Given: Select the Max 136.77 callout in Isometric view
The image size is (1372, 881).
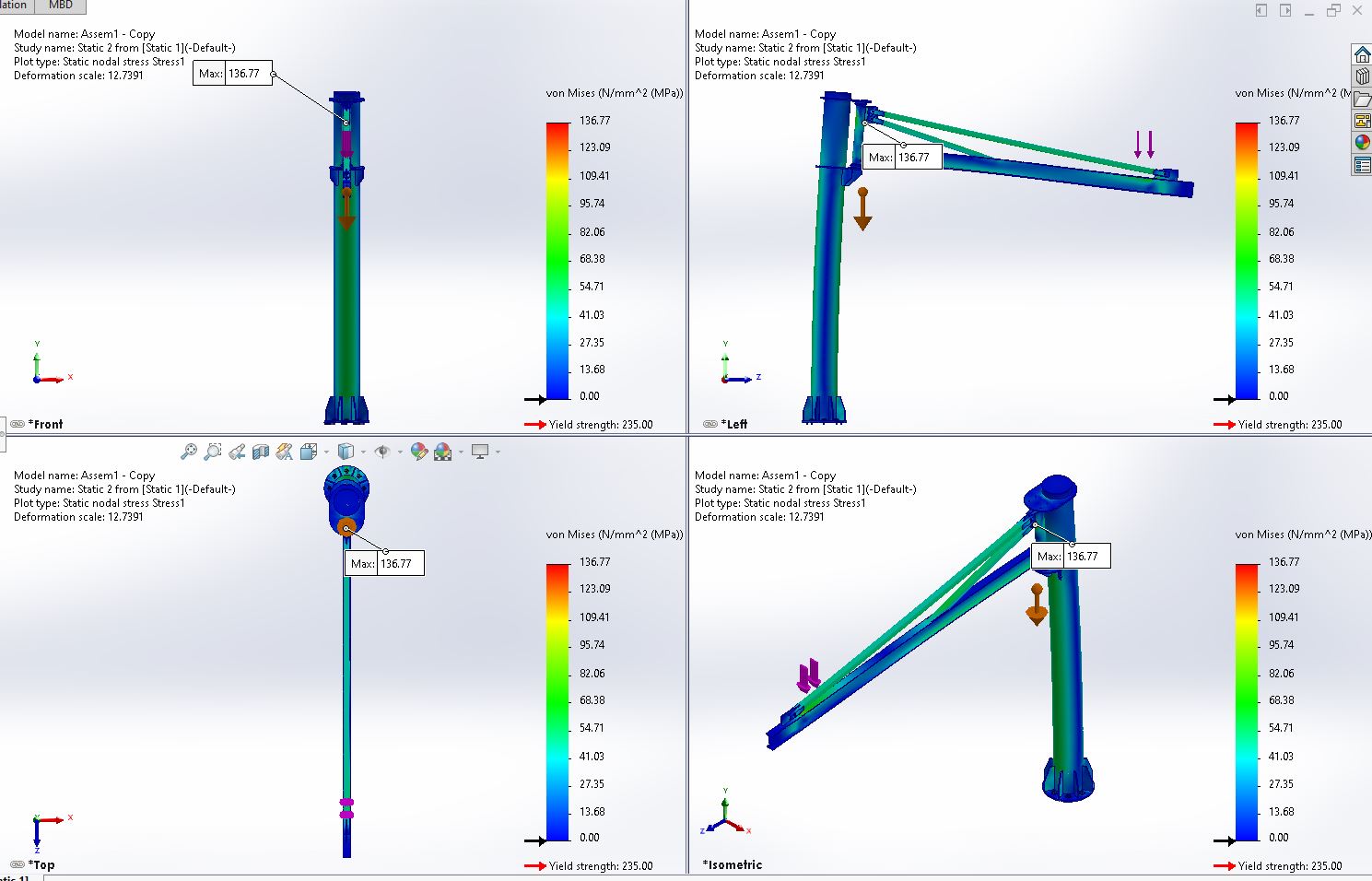Looking at the screenshot, I should click(1071, 556).
